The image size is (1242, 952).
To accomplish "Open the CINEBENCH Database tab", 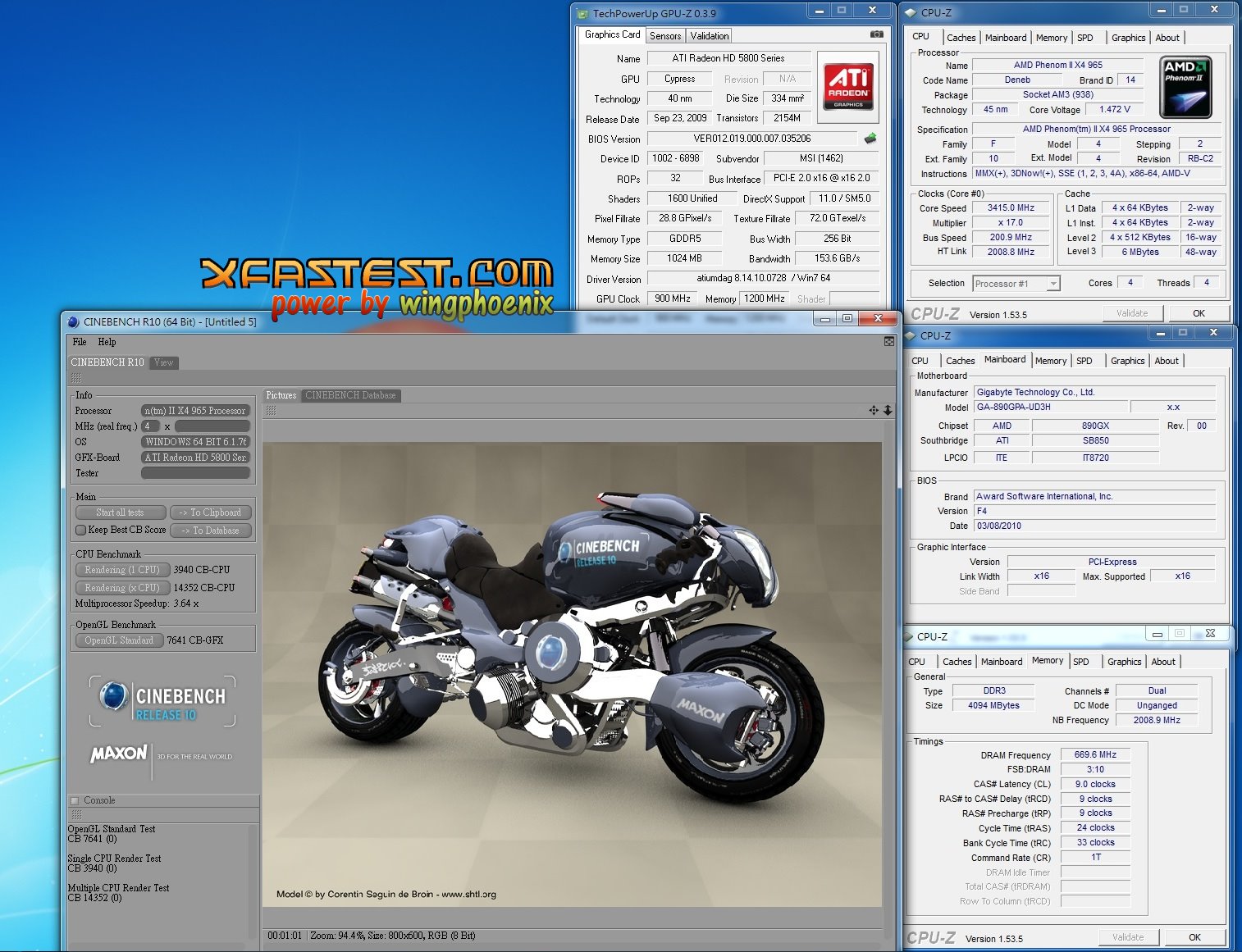I will coord(350,395).
